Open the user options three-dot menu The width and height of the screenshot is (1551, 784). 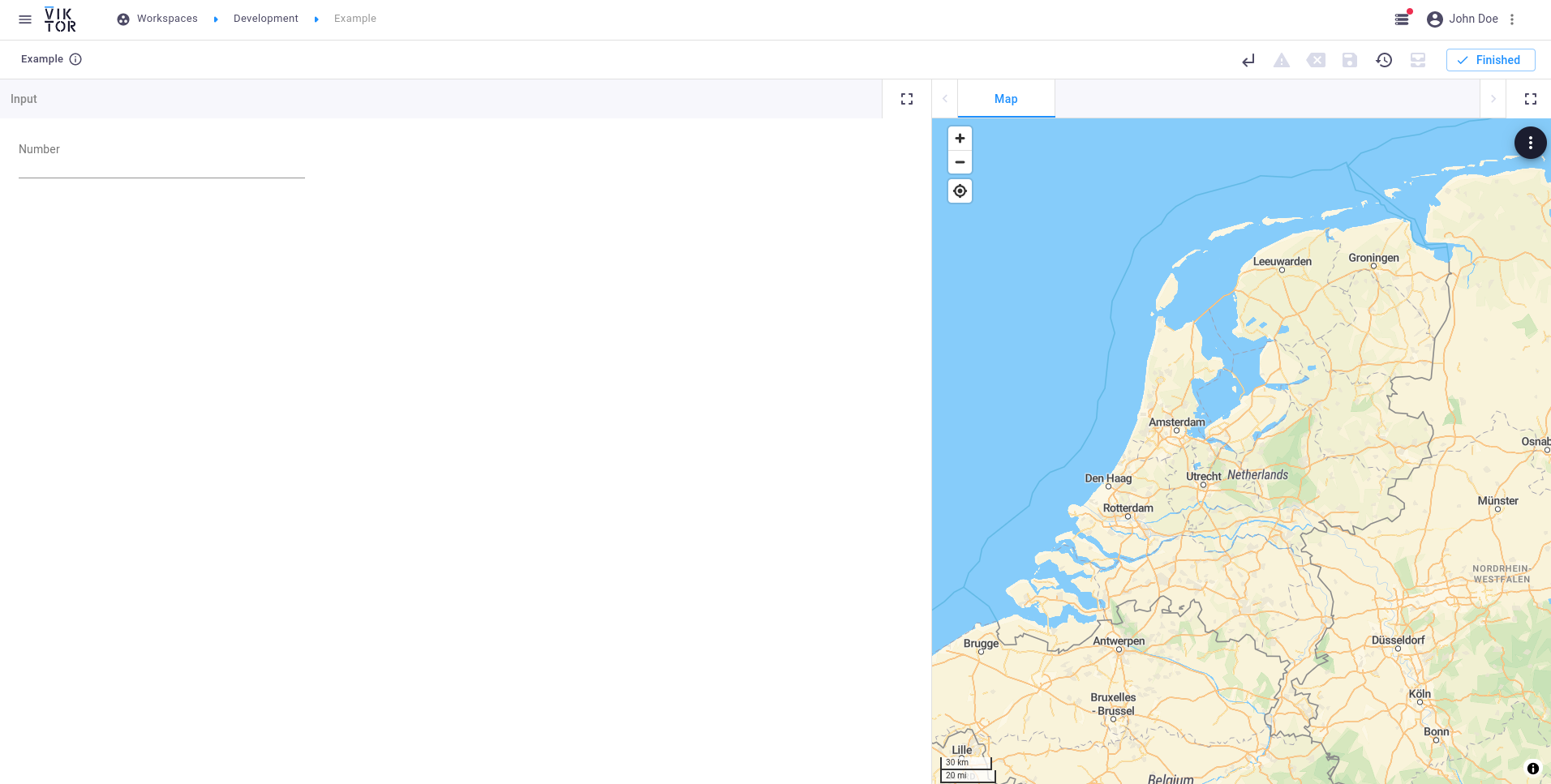[x=1512, y=19]
